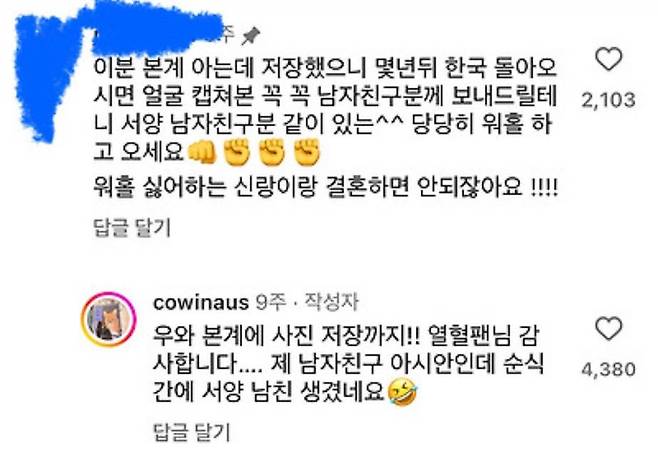Click the redacted username of the top commenter

coord(155,29)
